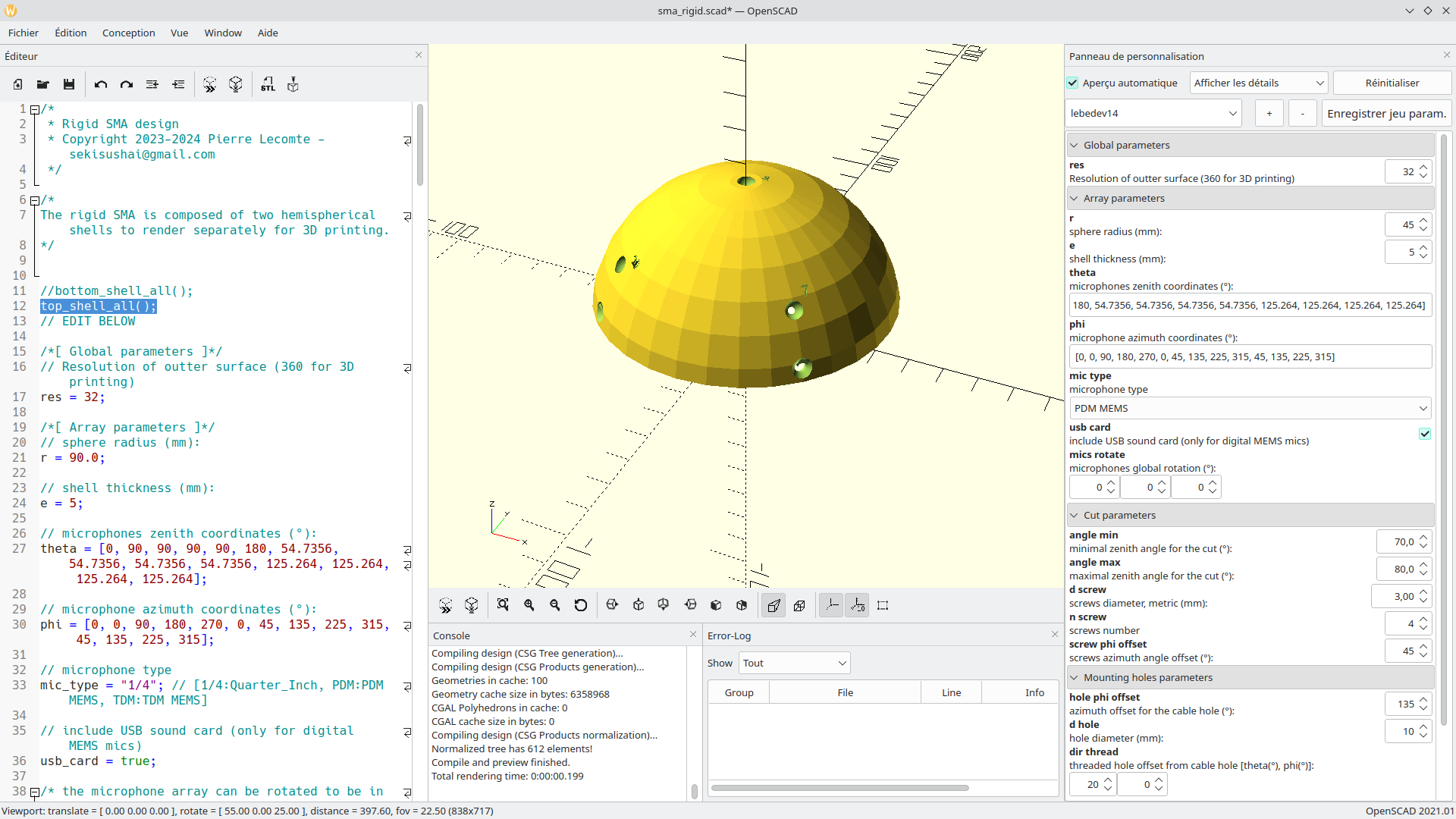Render the model from the editor toolbar
1456x819 pixels.
point(236,84)
